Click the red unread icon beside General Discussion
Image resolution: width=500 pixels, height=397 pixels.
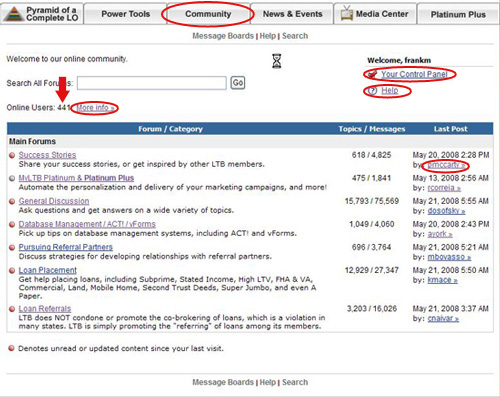[12, 201]
